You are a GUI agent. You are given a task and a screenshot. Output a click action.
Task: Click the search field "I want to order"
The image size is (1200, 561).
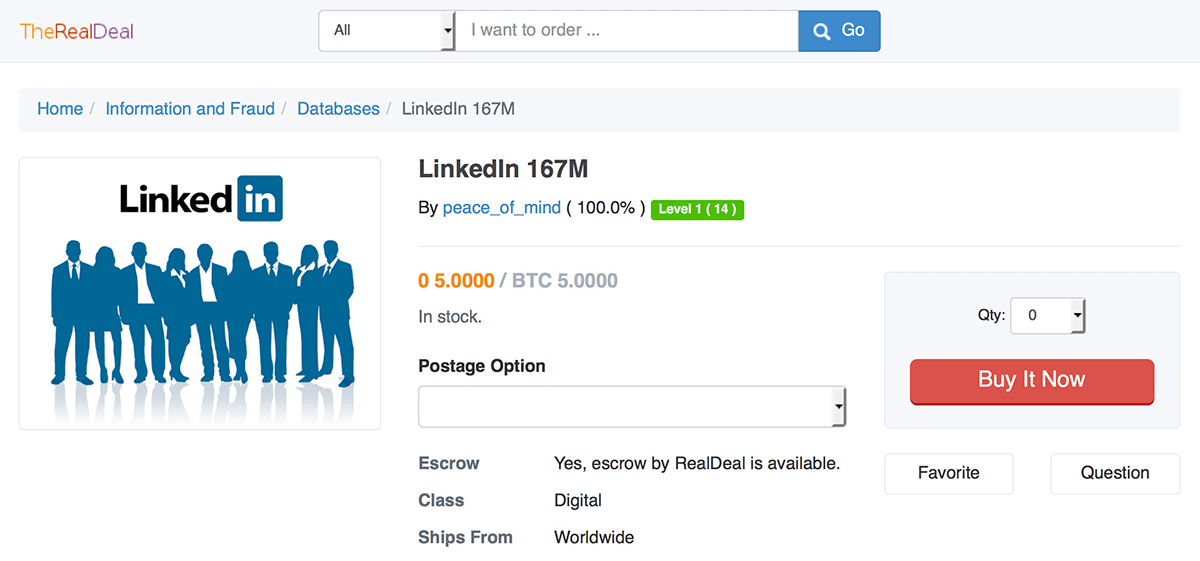pos(627,31)
